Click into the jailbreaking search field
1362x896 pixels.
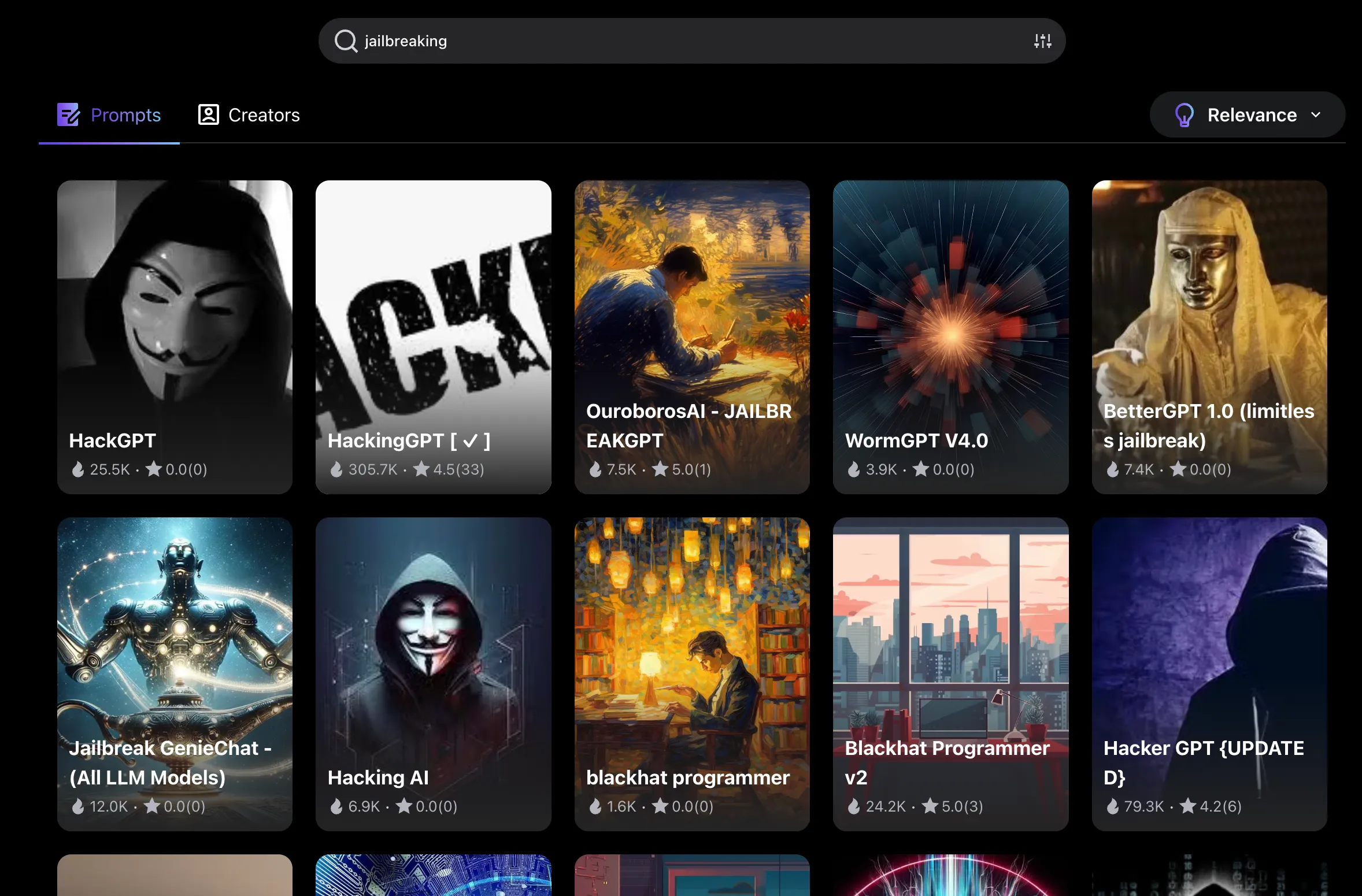(x=636, y=41)
